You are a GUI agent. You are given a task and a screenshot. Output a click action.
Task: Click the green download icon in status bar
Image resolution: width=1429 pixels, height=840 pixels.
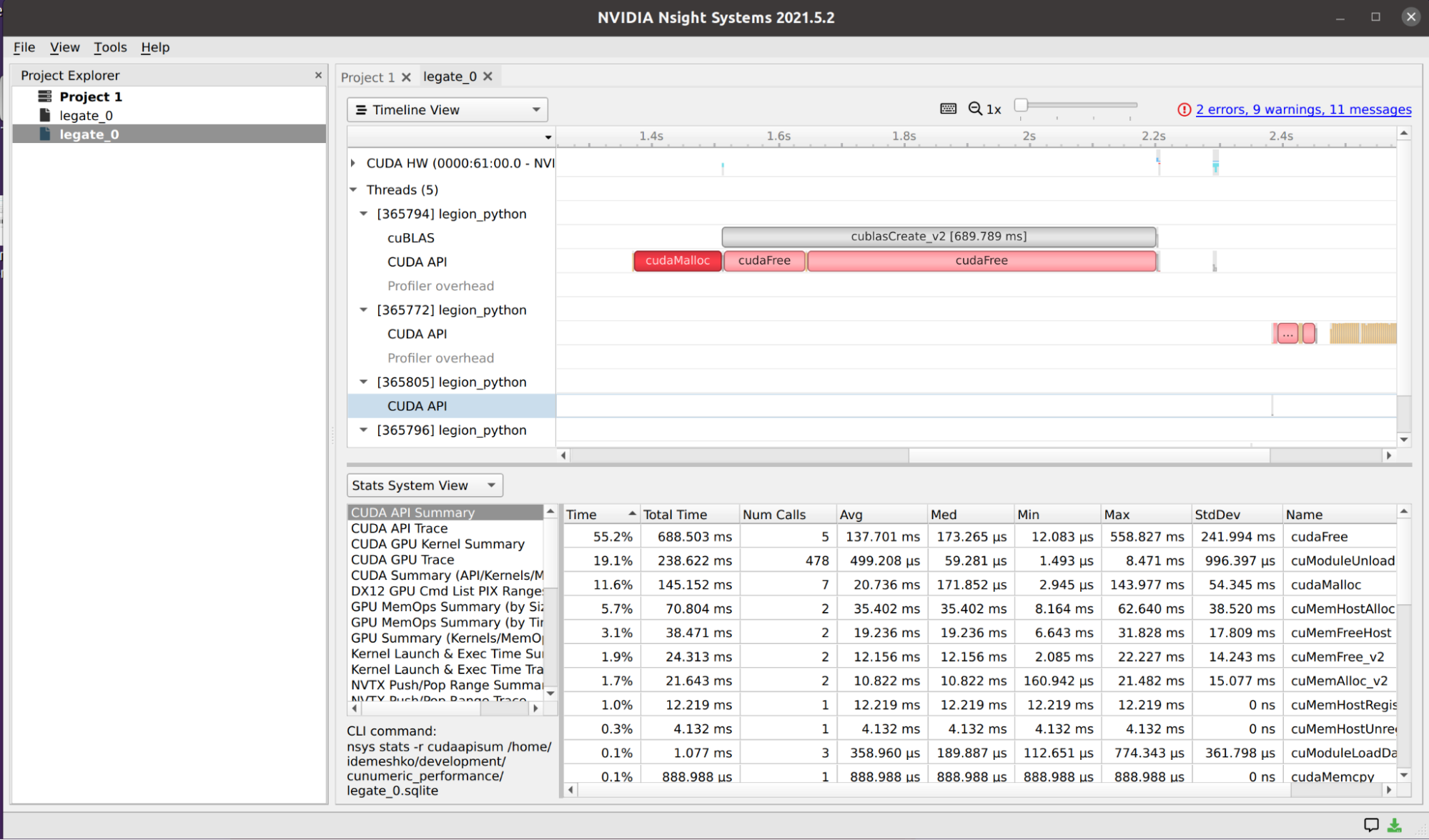pos(1395,825)
